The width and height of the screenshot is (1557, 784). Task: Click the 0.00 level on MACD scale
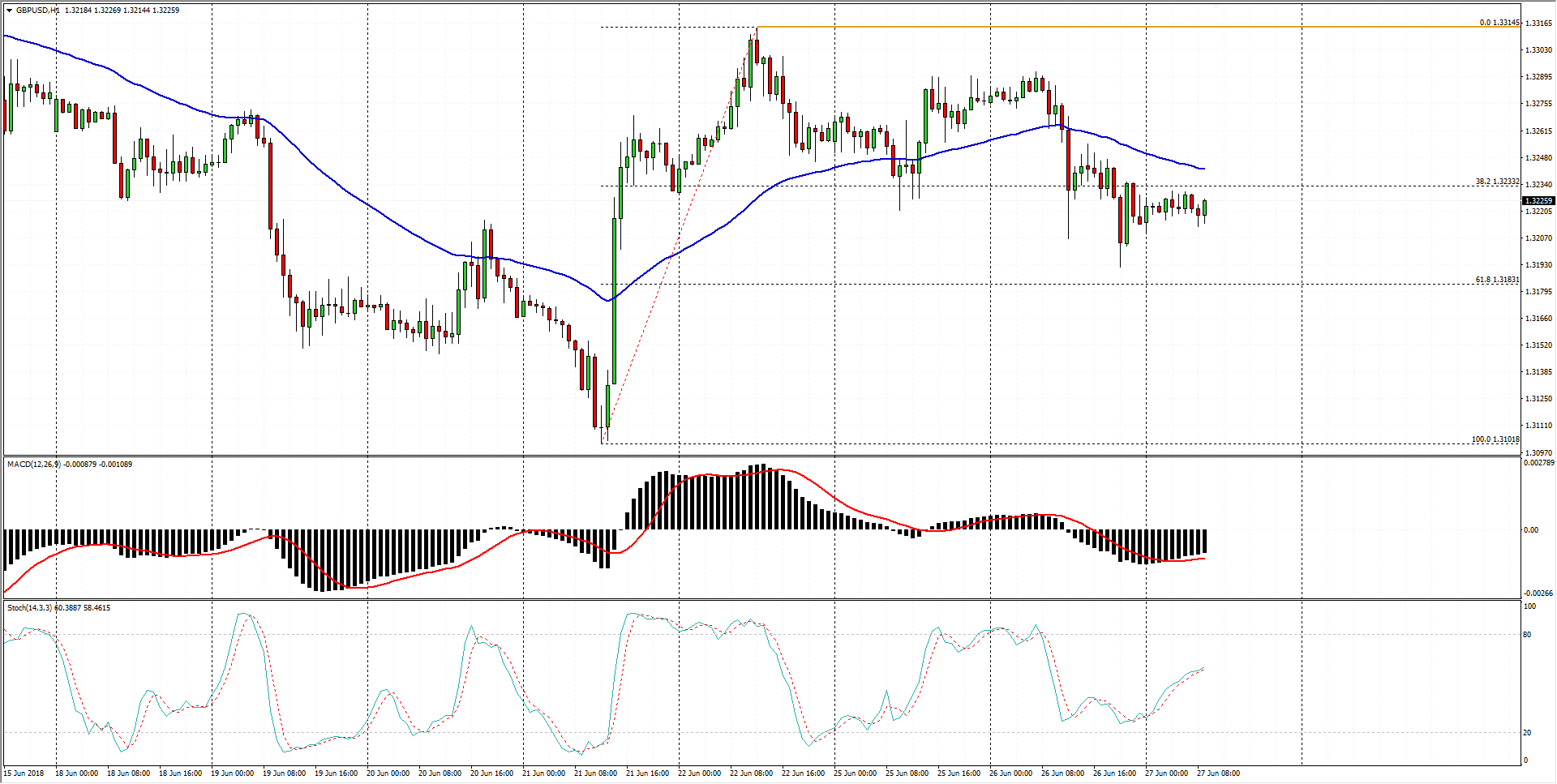click(1530, 530)
